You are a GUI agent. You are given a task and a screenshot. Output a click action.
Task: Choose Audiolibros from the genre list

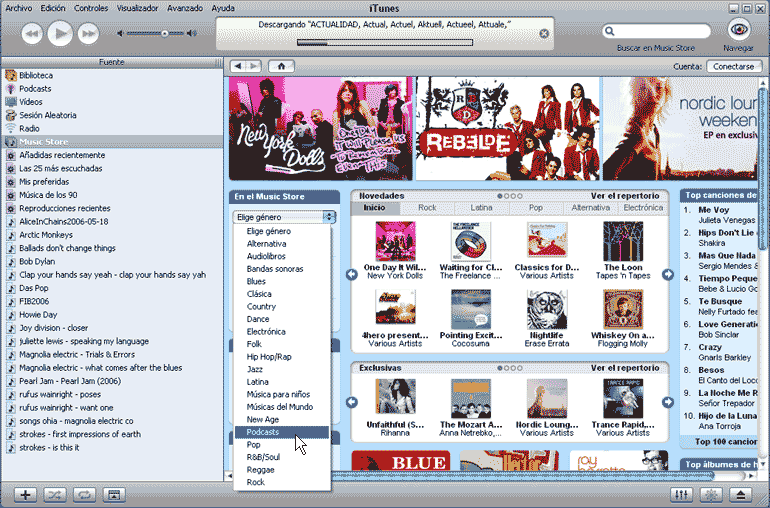click(x=281, y=256)
